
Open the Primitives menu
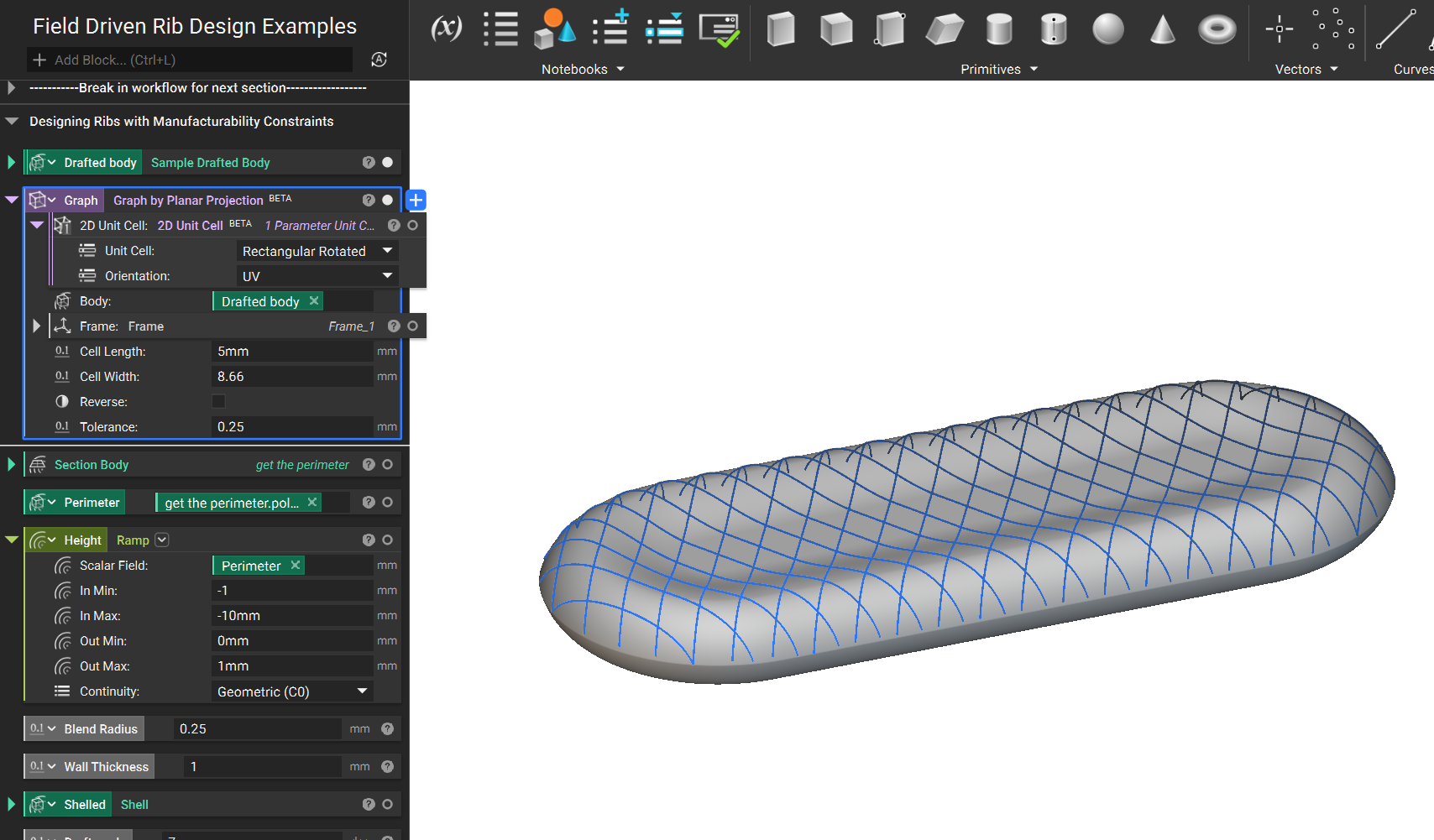coord(998,70)
